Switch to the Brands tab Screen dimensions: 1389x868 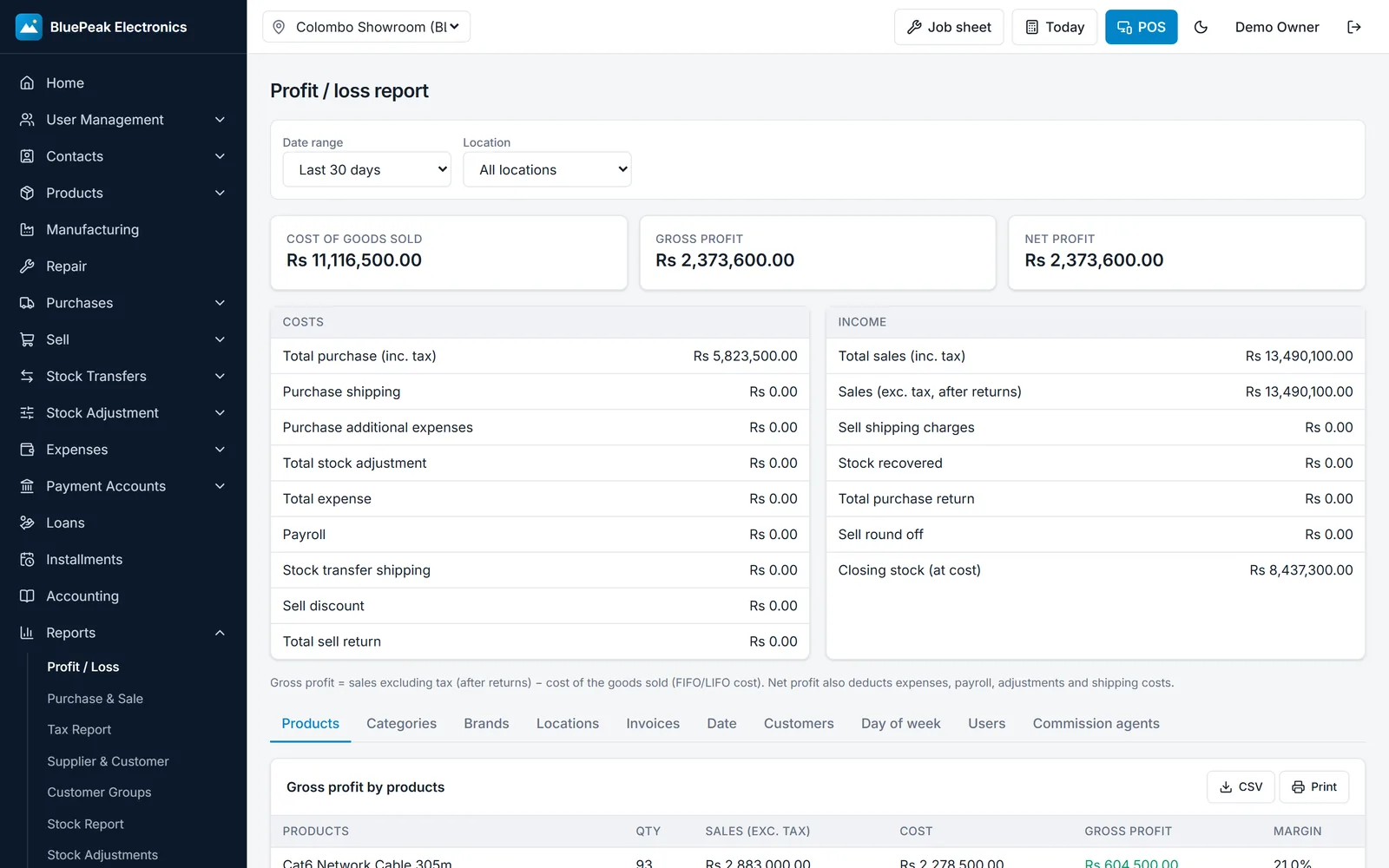click(x=486, y=724)
